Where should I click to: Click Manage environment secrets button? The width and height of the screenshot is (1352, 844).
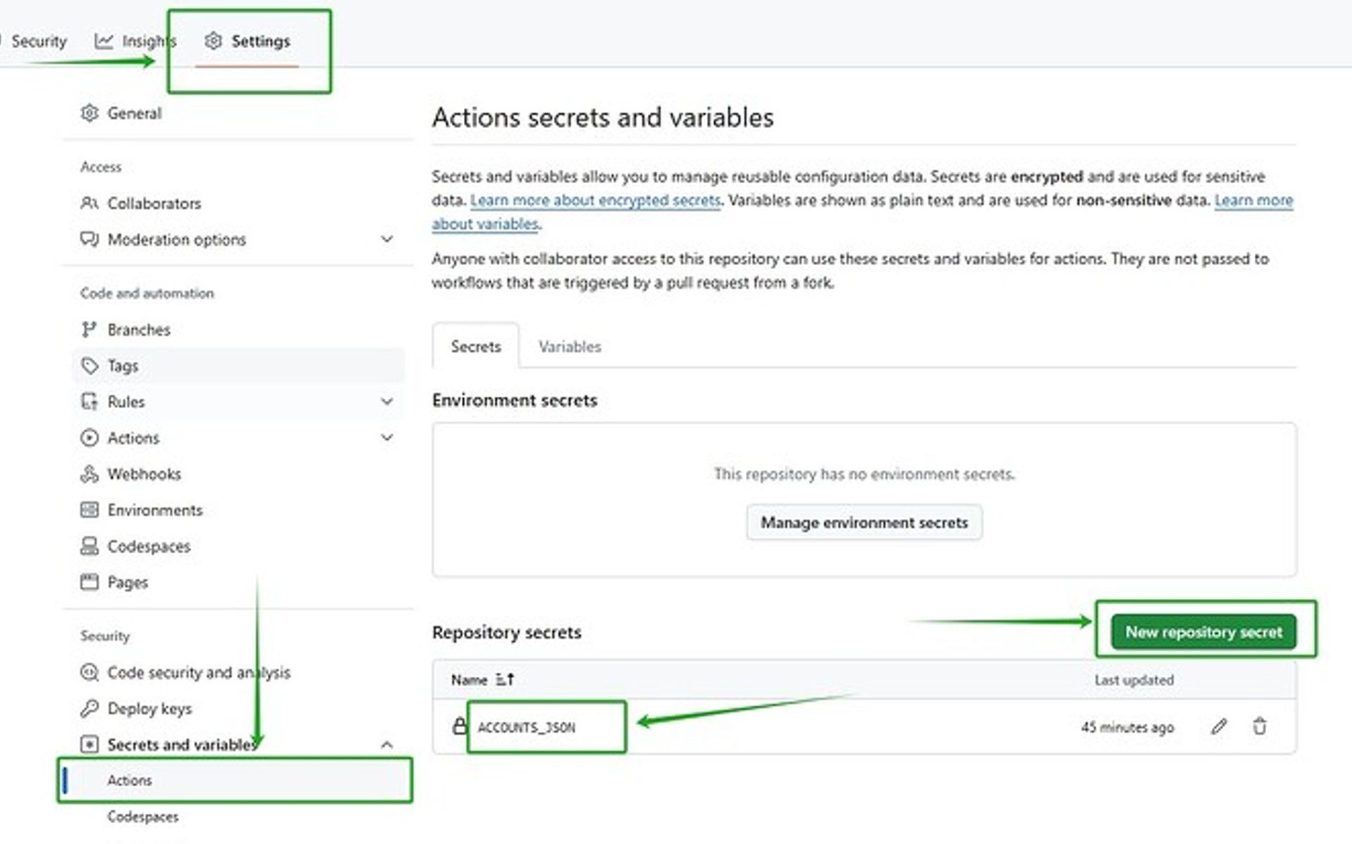[864, 523]
